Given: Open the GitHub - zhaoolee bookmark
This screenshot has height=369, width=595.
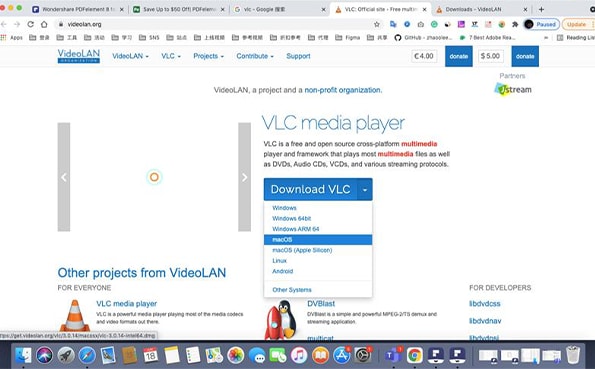Looking at the screenshot, I should point(423,38).
